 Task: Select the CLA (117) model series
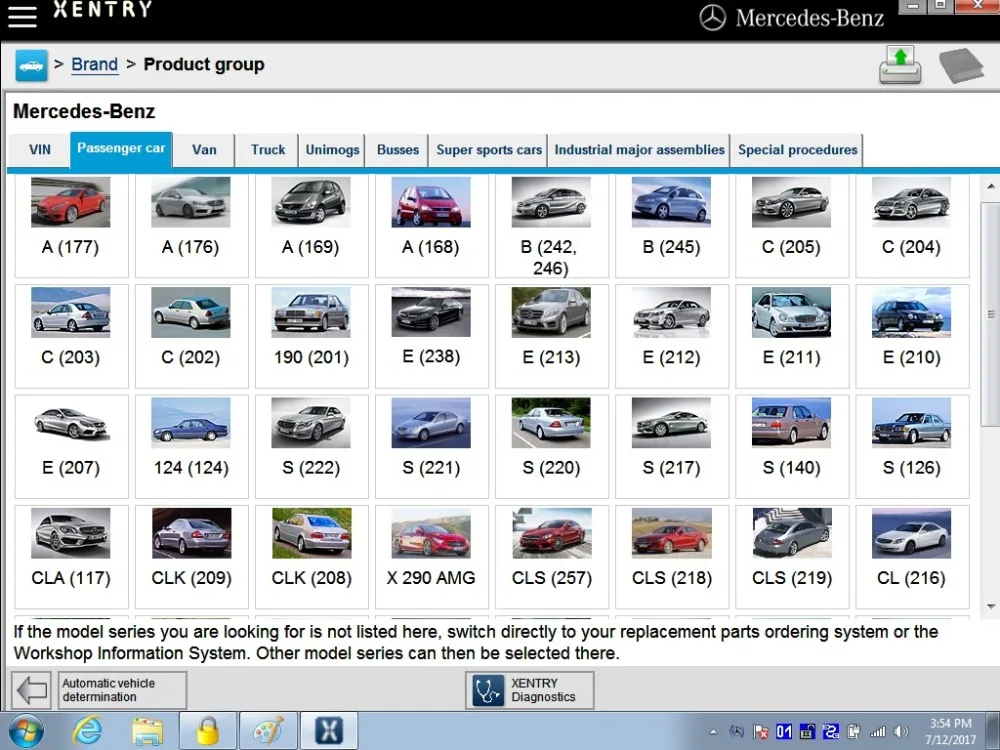click(x=71, y=557)
